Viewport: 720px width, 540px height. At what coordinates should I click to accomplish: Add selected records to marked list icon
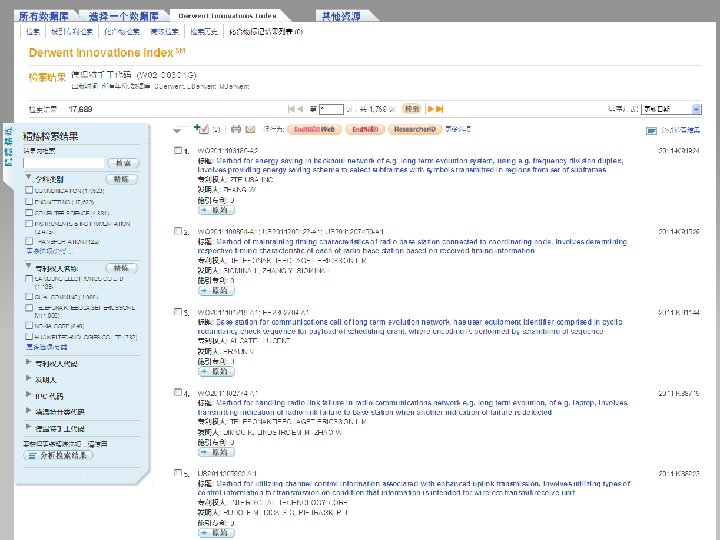(201, 129)
